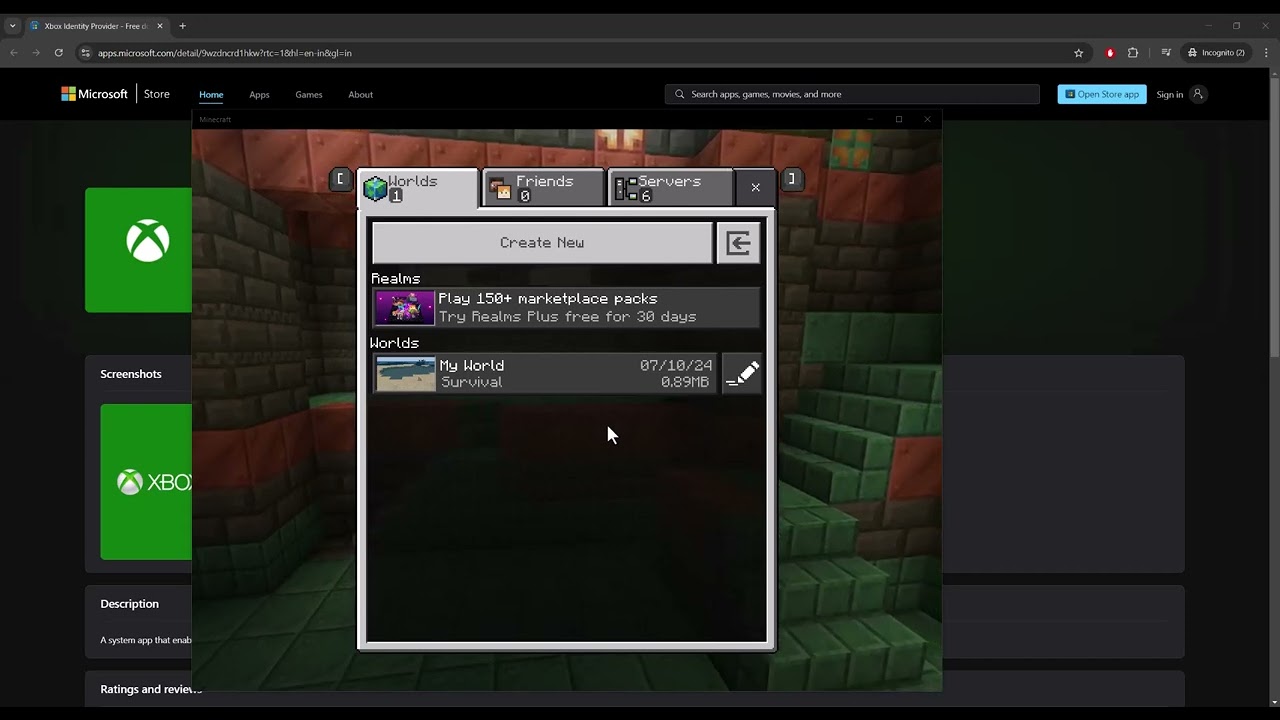Click the red extension icon in toolbar
The image size is (1280, 720).
click(1109, 53)
